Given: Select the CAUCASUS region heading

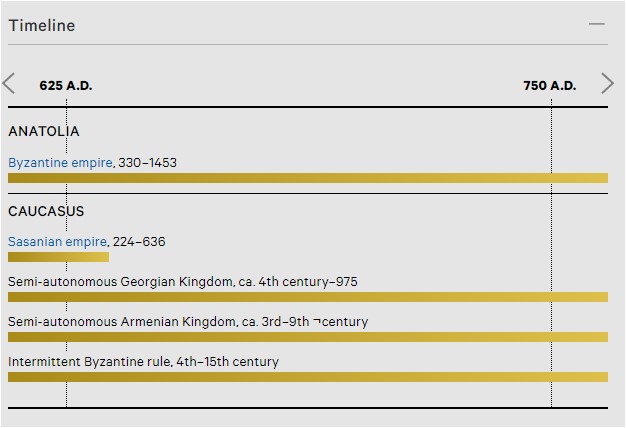Looking at the screenshot, I should 46,211.
